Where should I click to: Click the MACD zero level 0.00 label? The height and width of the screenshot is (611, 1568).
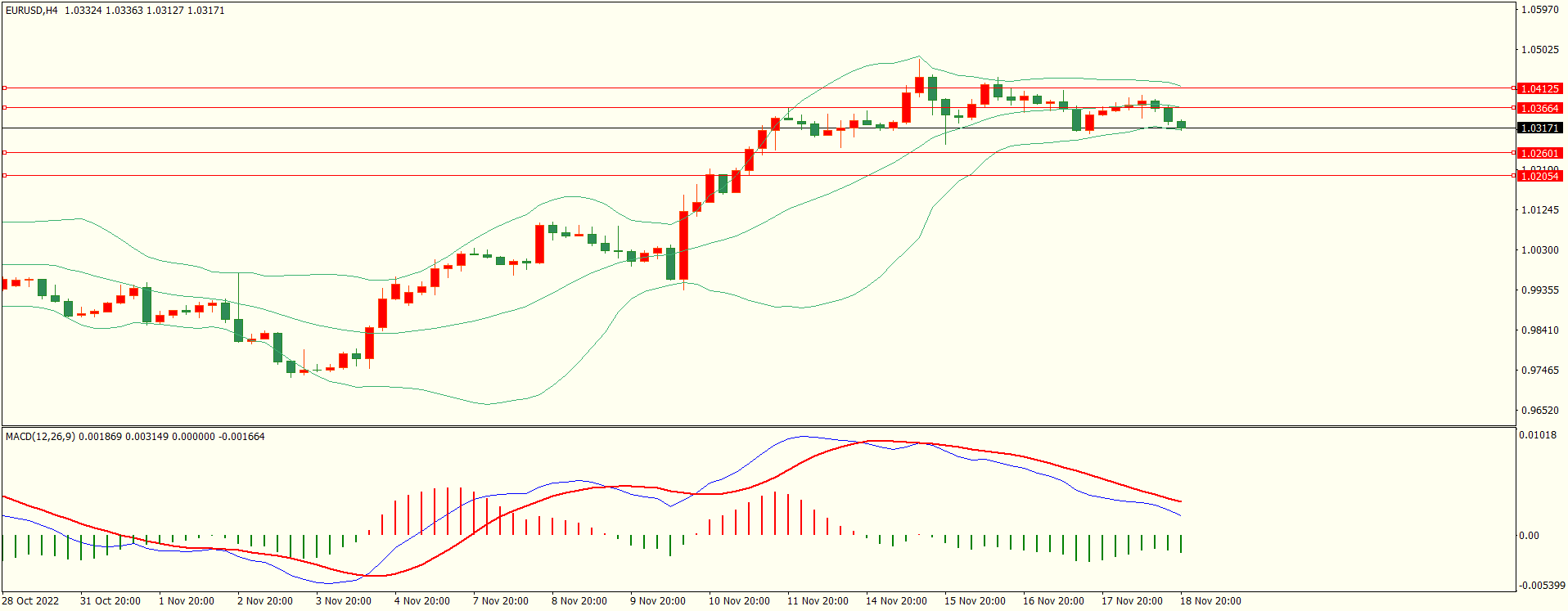coord(1529,536)
